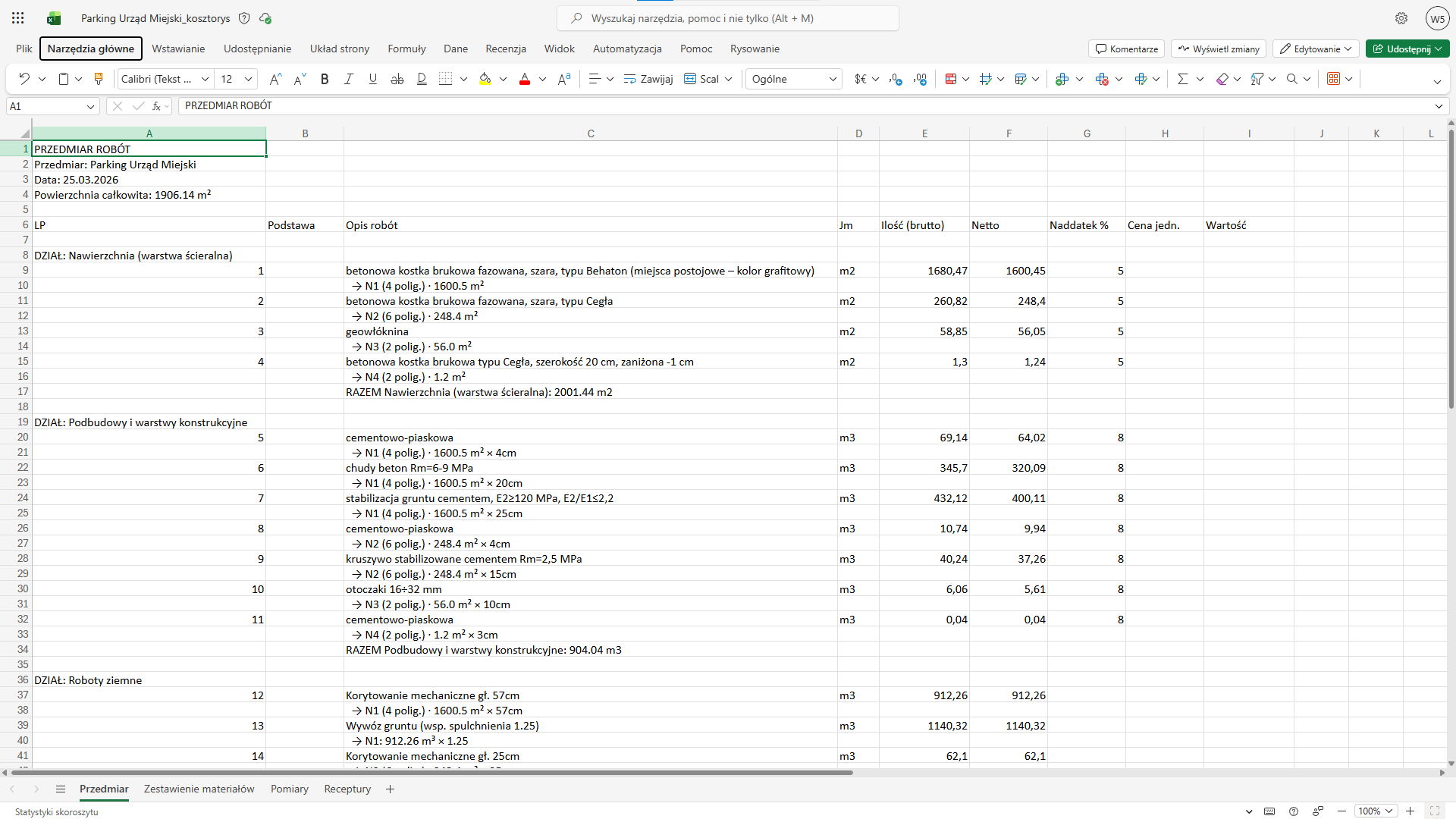Click the Conditional formatting icon
This screenshot has height=819, width=1456.
[951, 79]
